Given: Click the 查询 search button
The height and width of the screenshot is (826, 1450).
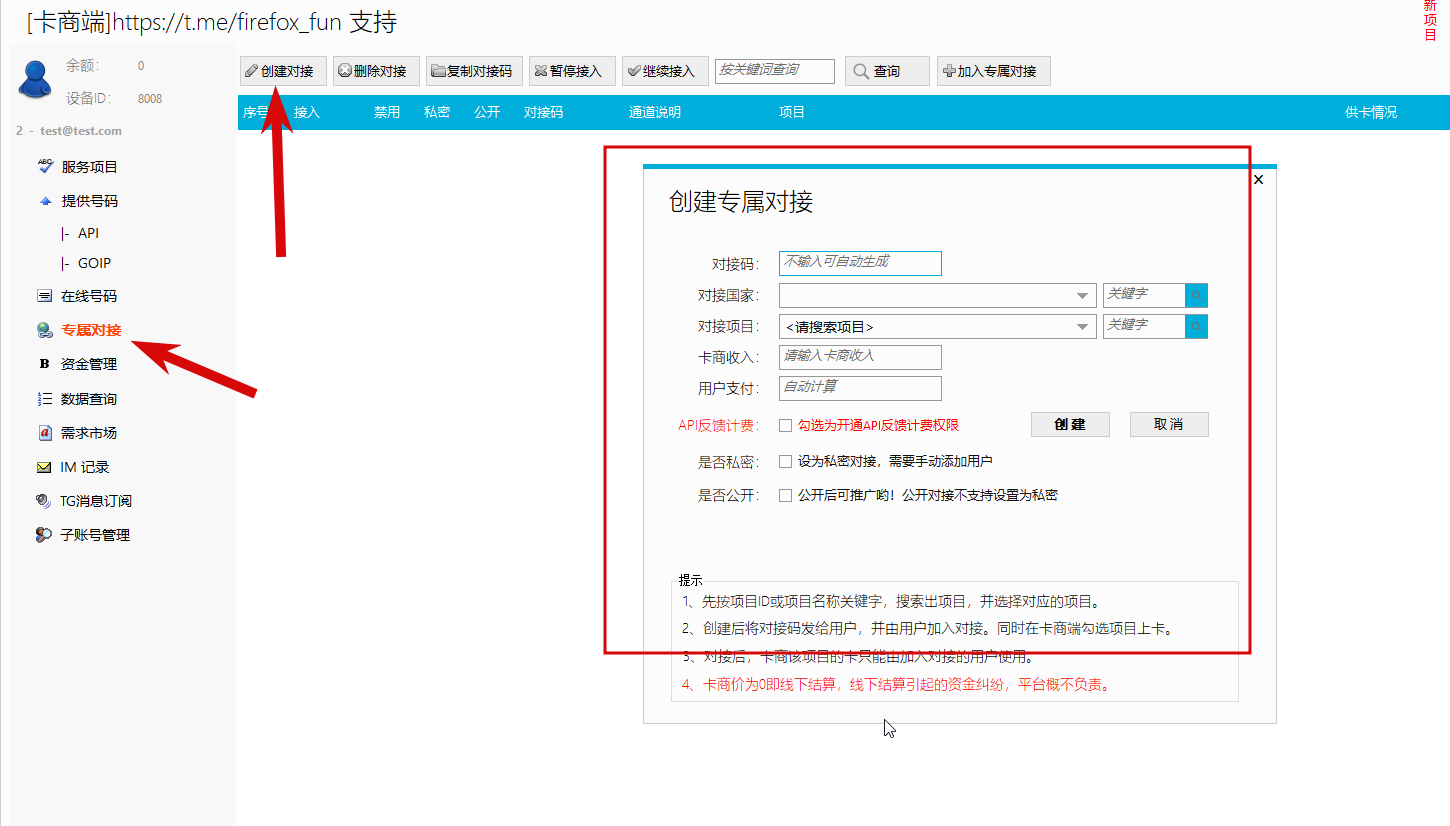Looking at the screenshot, I should pos(887,71).
